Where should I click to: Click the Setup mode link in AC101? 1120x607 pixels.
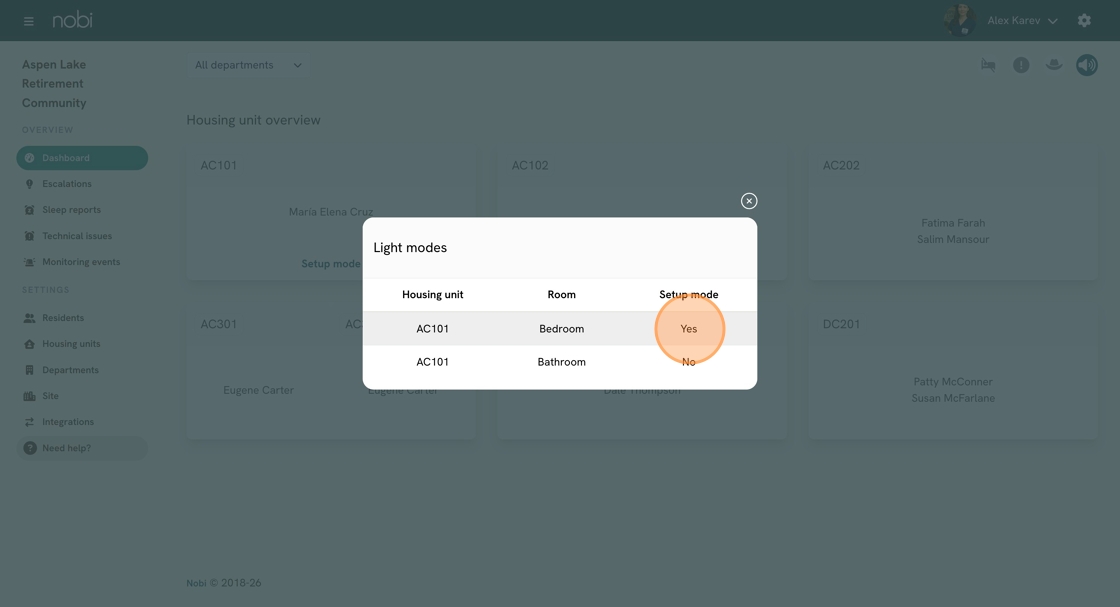[x=331, y=264]
